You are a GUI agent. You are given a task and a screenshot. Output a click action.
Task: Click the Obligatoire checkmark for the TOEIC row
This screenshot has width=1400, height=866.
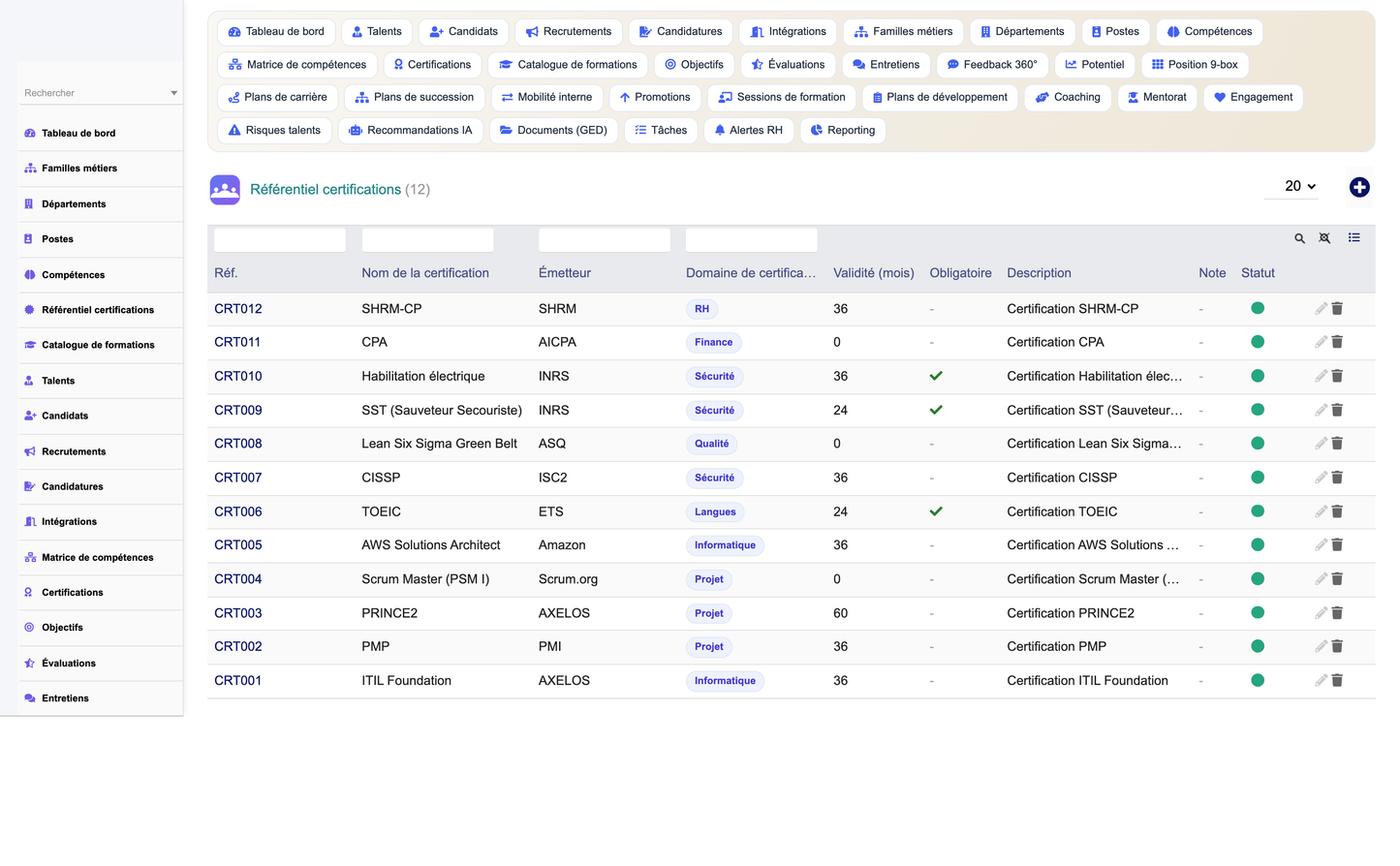pos(936,511)
